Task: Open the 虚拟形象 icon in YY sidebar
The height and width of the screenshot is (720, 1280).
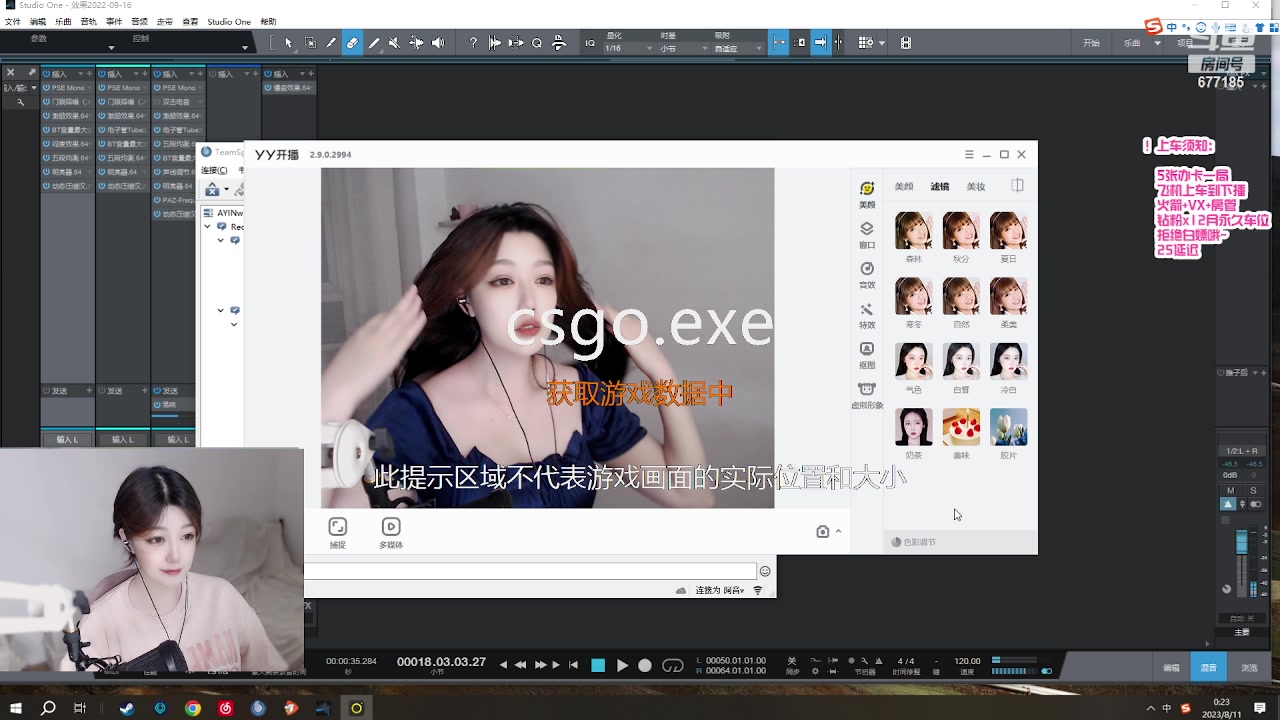Action: [867, 395]
